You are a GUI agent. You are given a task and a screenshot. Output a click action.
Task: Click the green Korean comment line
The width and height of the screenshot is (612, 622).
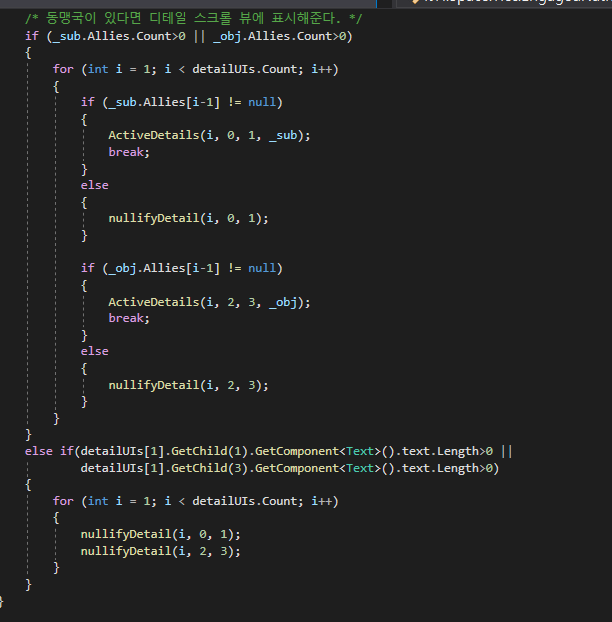tap(194, 18)
